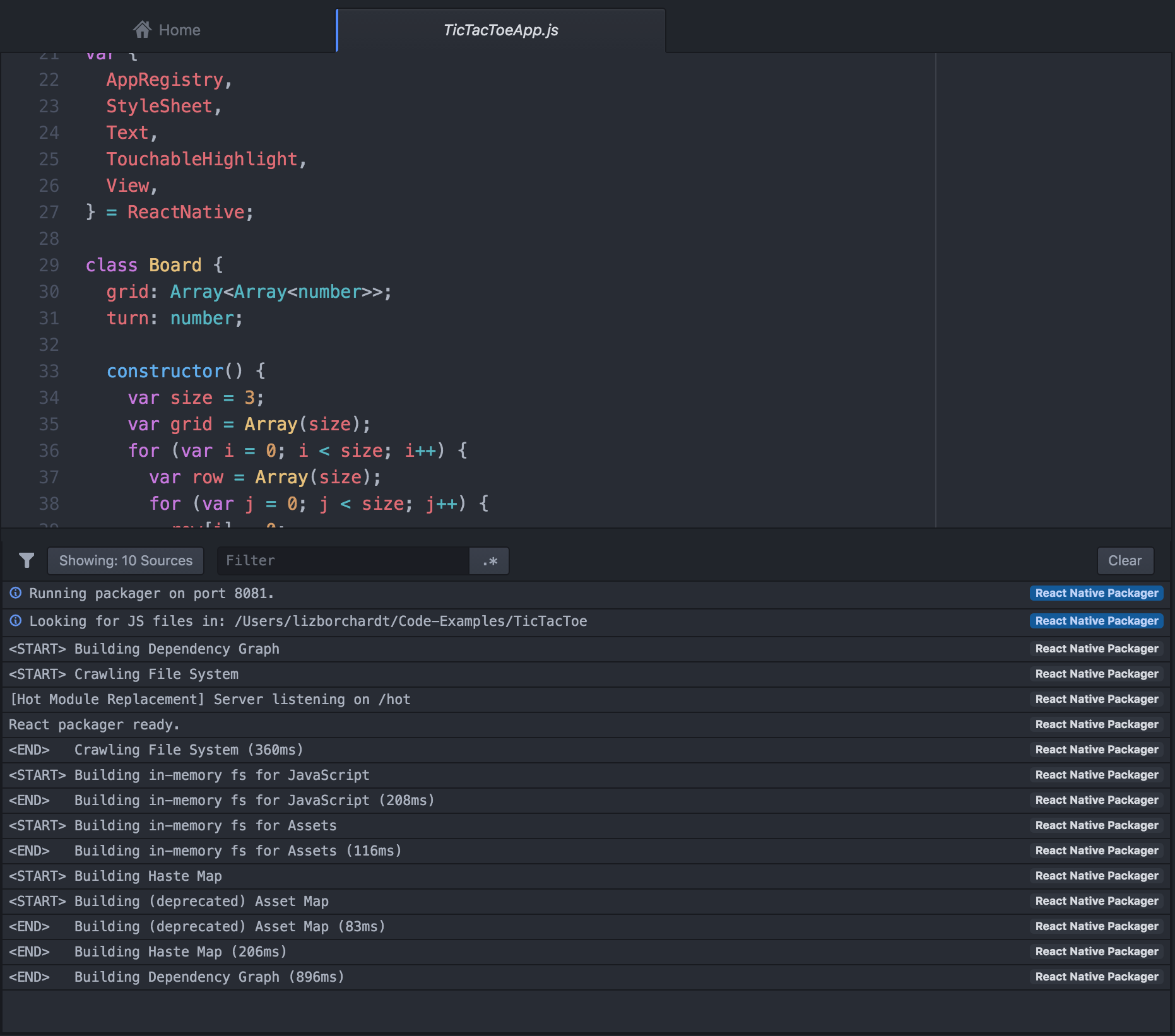Select '<END> Building Haste Map (206ms)' line

pos(148,951)
